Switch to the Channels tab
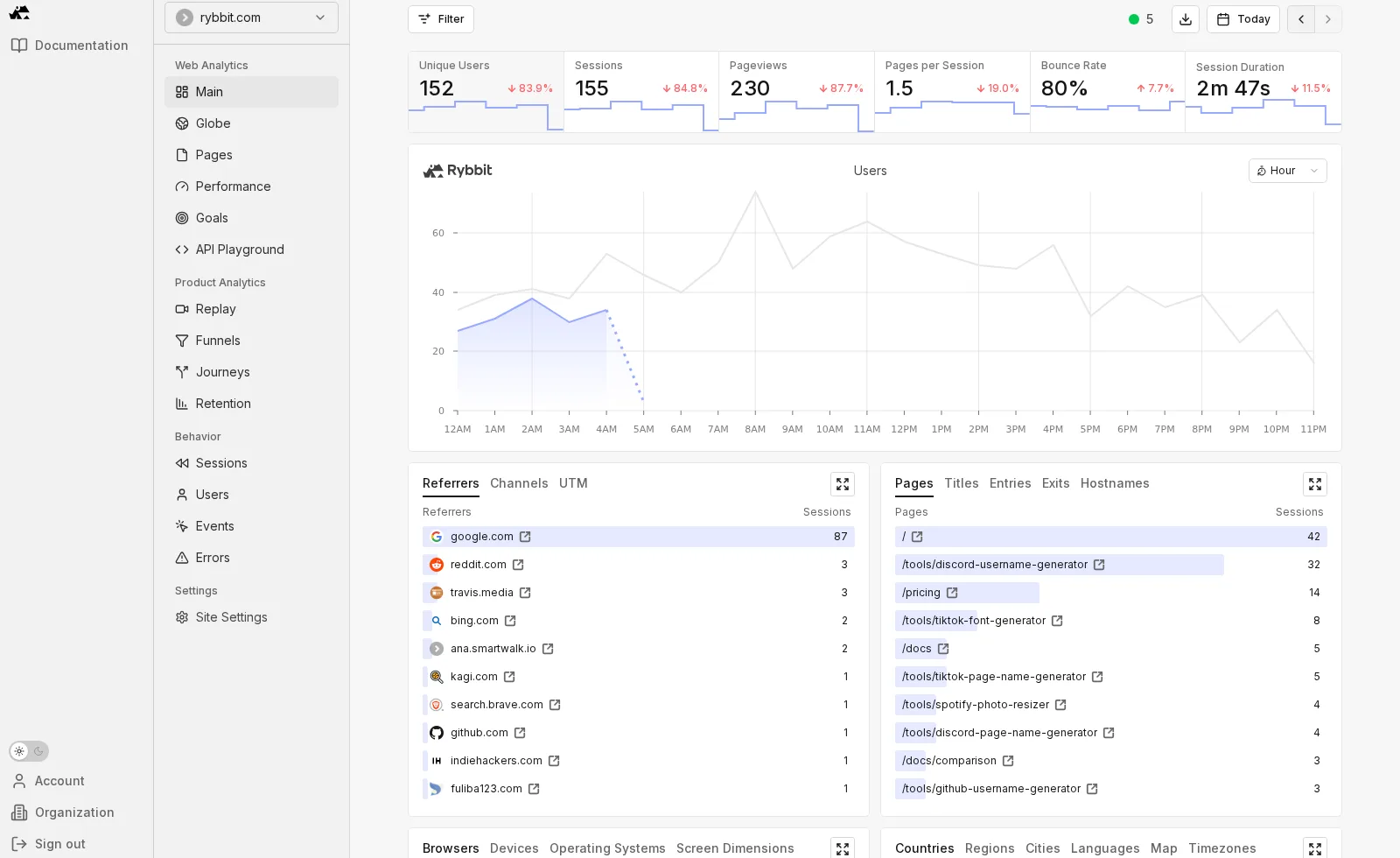 519,483
